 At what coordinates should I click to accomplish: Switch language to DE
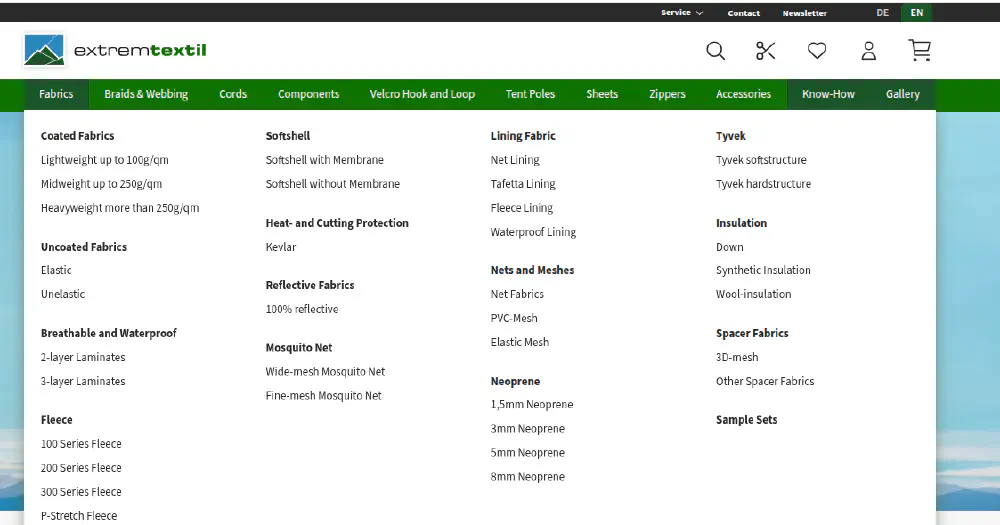tap(882, 13)
